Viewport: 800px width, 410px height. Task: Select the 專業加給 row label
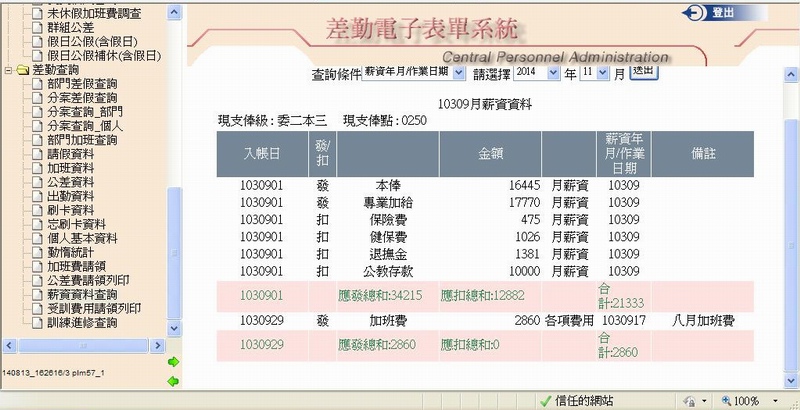coord(387,203)
